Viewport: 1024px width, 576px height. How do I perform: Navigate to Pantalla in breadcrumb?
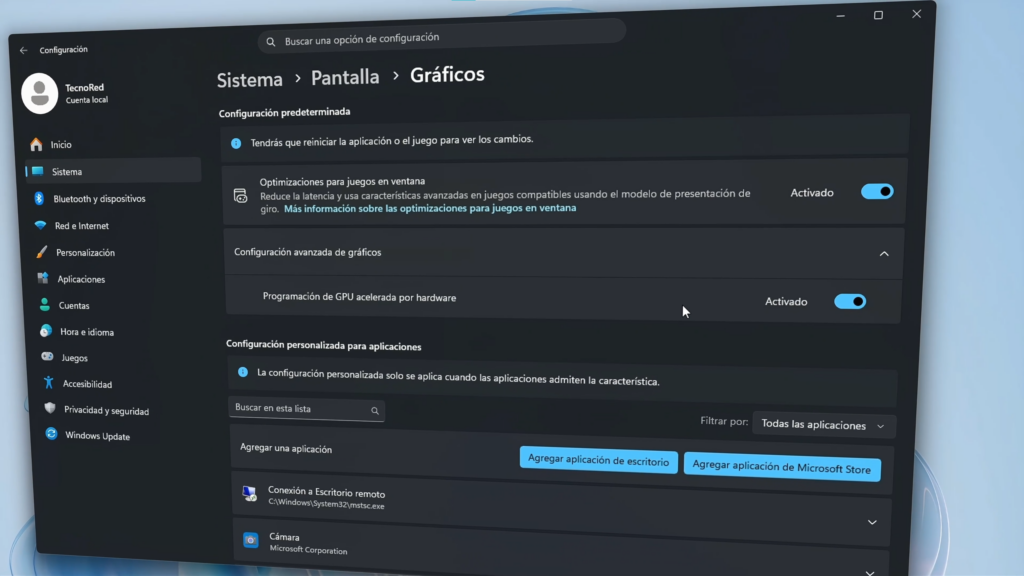[345, 77]
